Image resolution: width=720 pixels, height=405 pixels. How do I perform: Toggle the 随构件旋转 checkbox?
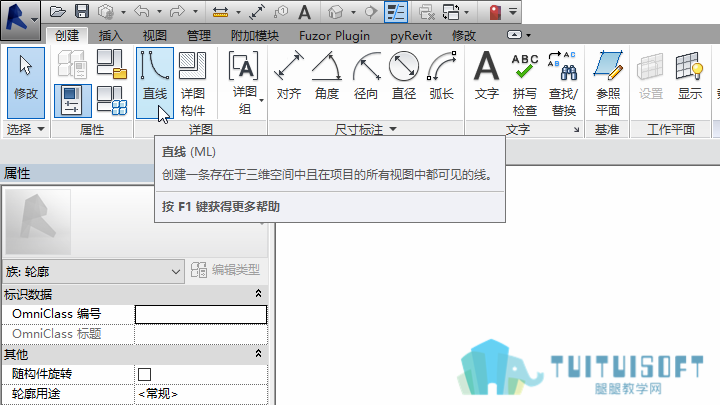145,374
